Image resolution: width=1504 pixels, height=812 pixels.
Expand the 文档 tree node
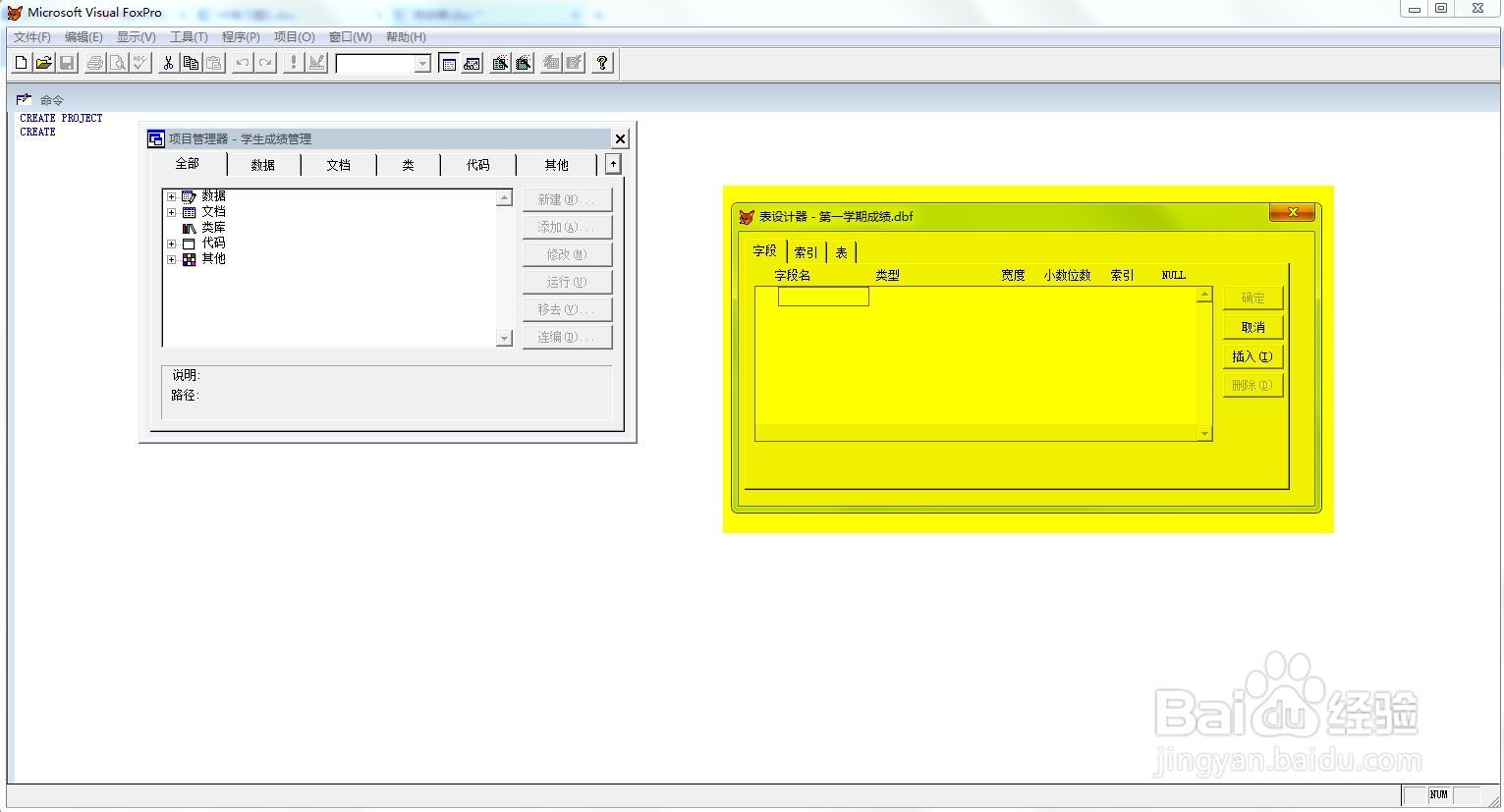(171, 212)
